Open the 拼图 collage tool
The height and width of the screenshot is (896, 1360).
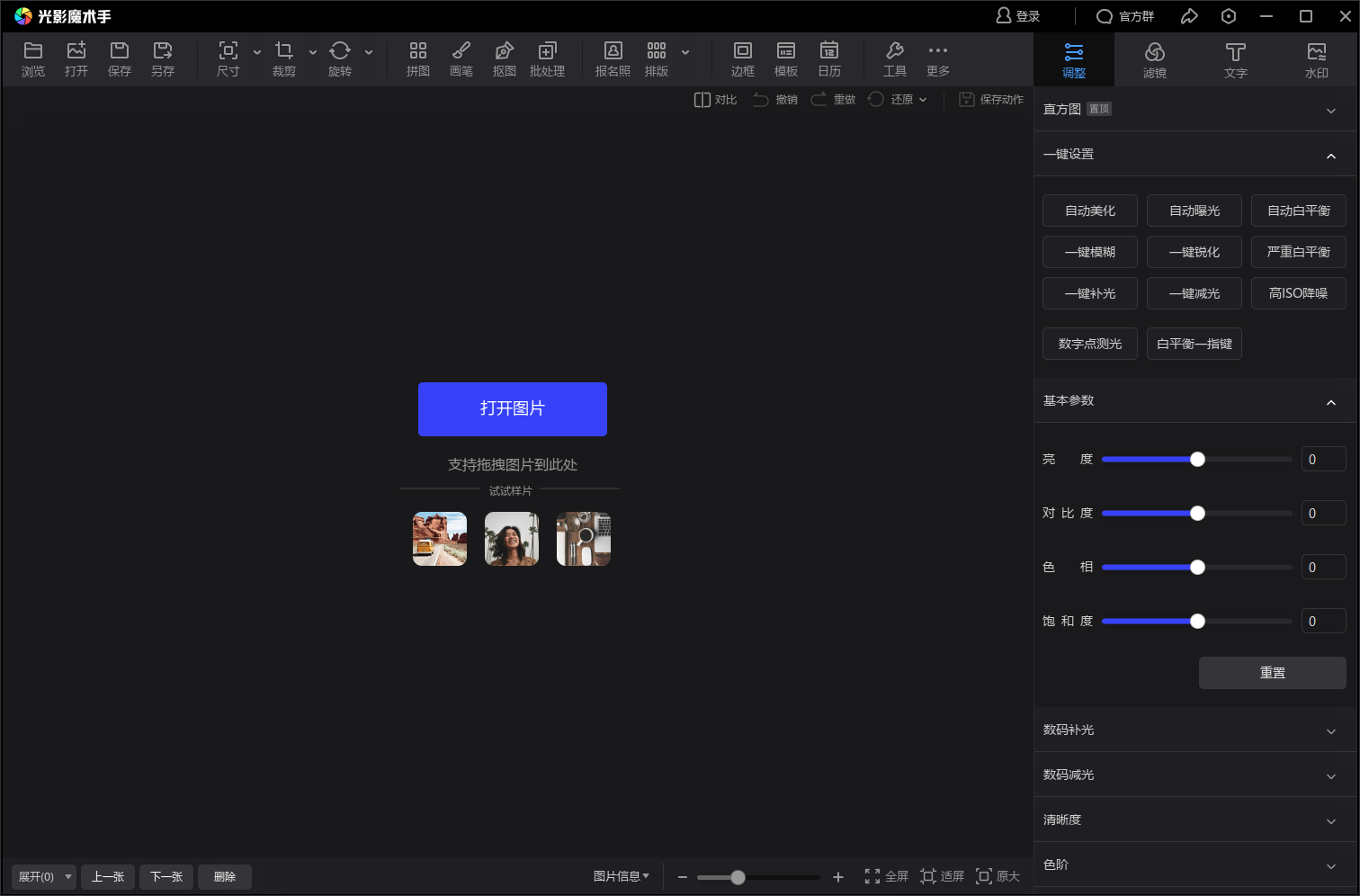pyautogui.click(x=417, y=59)
